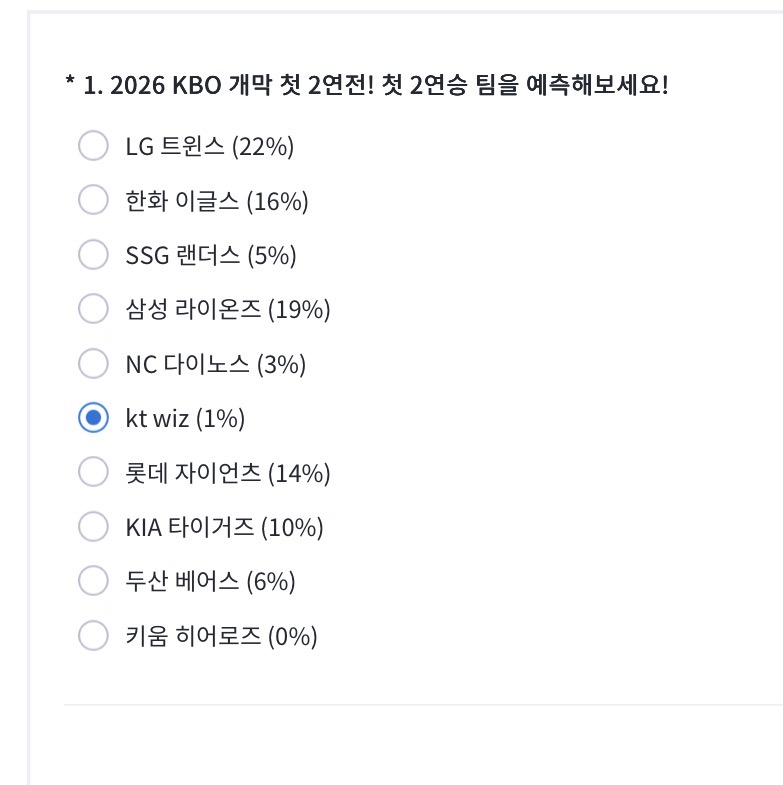783x785 pixels.
Task: Pick the KIA 타이거즈 radio circle
Action: pyautogui.click(x=93, y=526)
